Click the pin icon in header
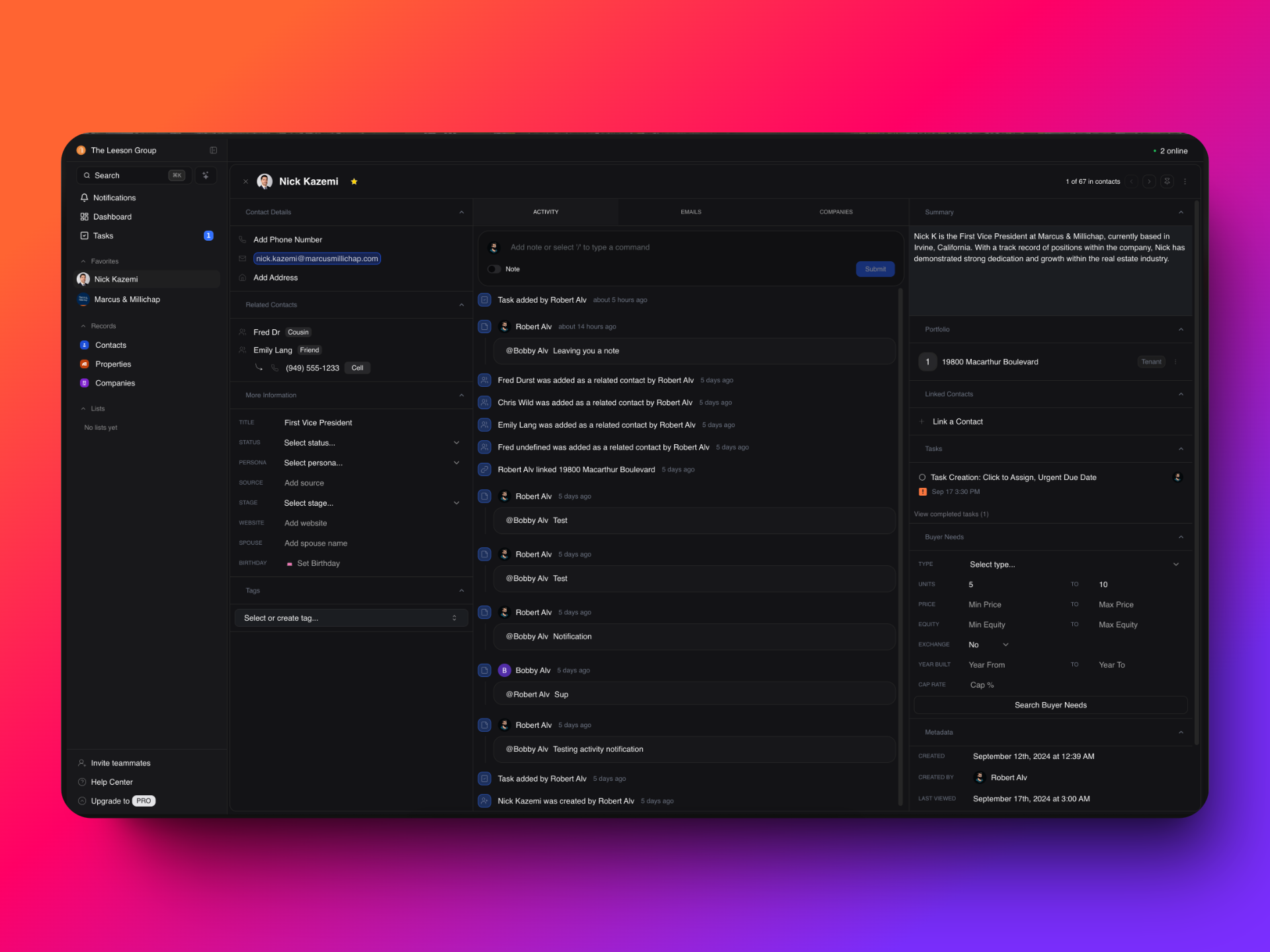This screenshot has width=1270, height=952. 1167,181
